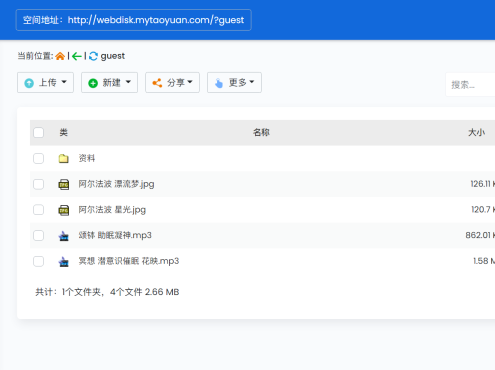495x370 pixels.
Task: Click the 搜索 search input field
Action: 470,85
